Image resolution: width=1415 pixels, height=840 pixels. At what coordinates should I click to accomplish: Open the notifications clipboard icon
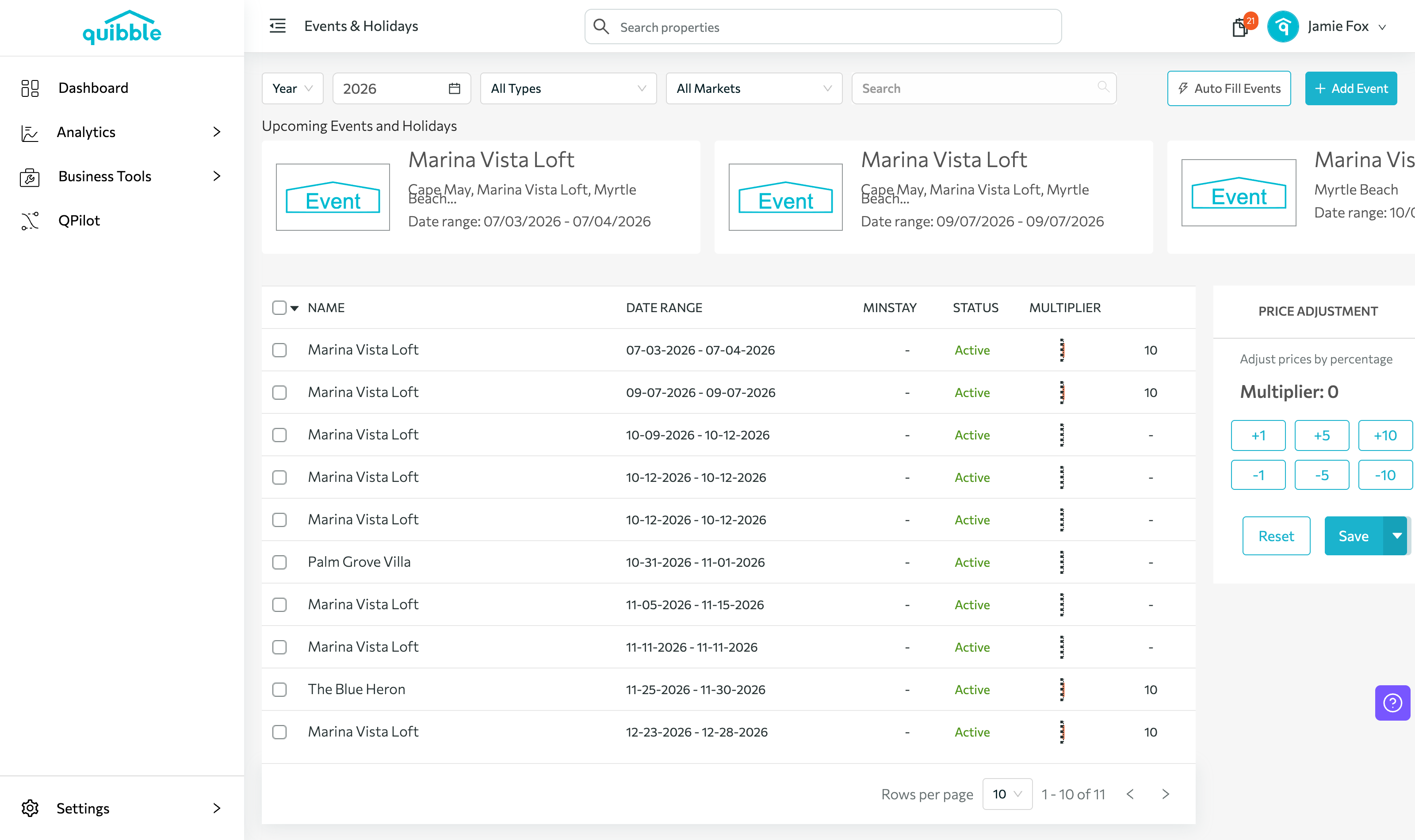point(1239,27)
